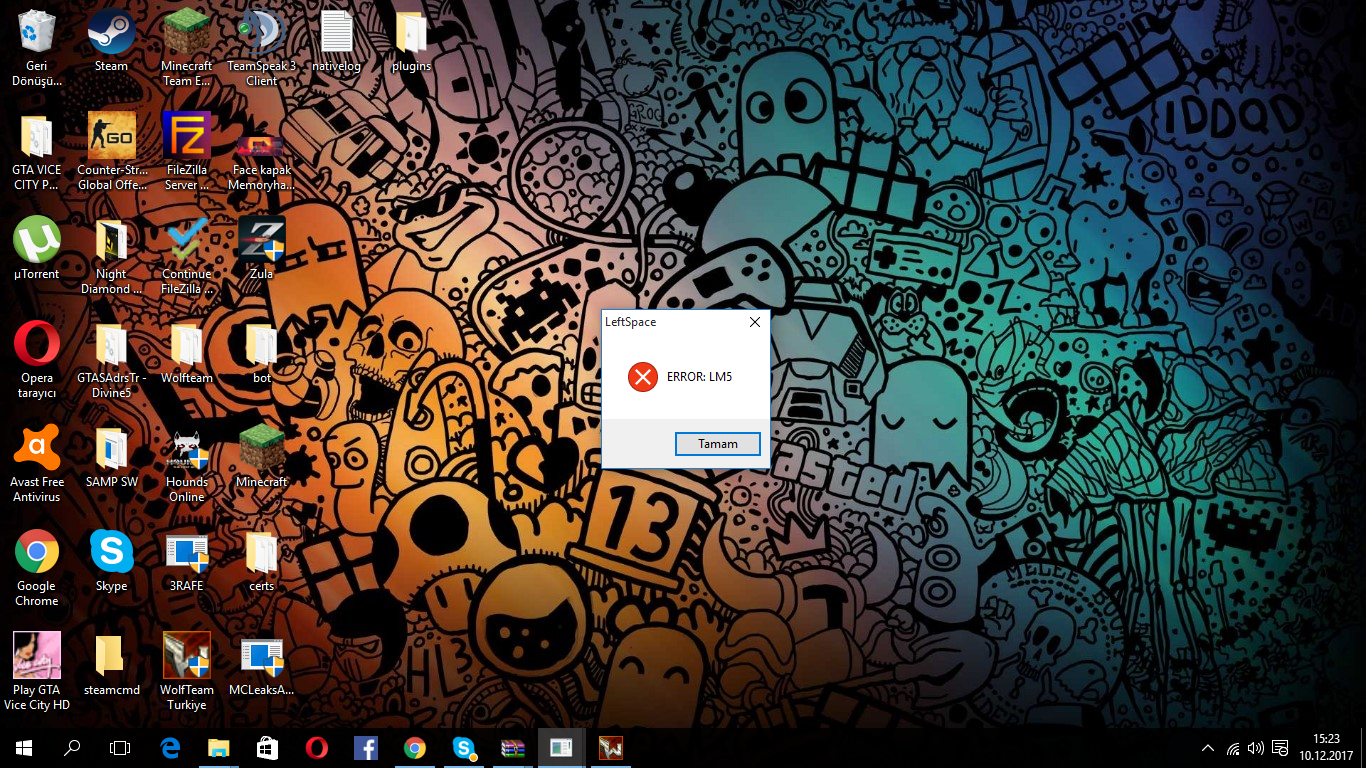
Task: Select the Hounds Online shortcut
Action: (187, 464)
